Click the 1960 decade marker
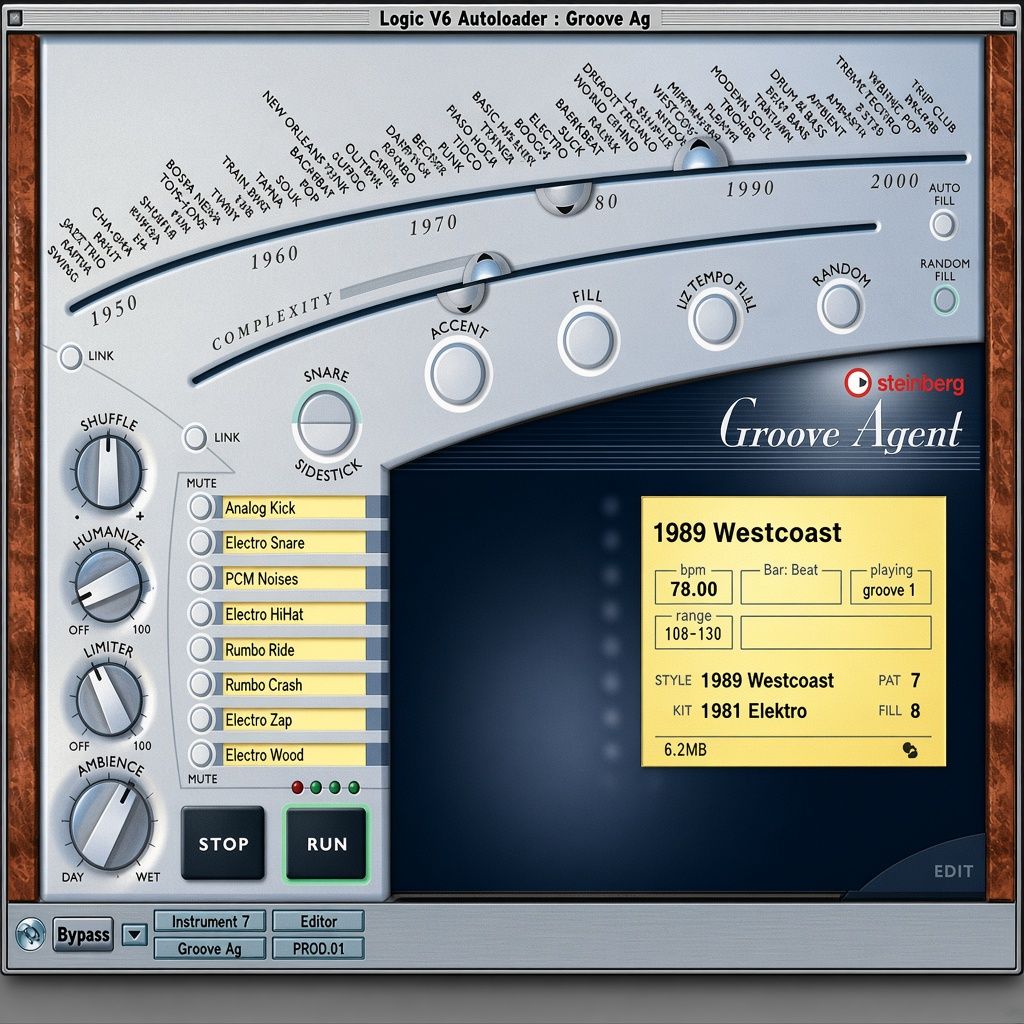 click(275, 257)
